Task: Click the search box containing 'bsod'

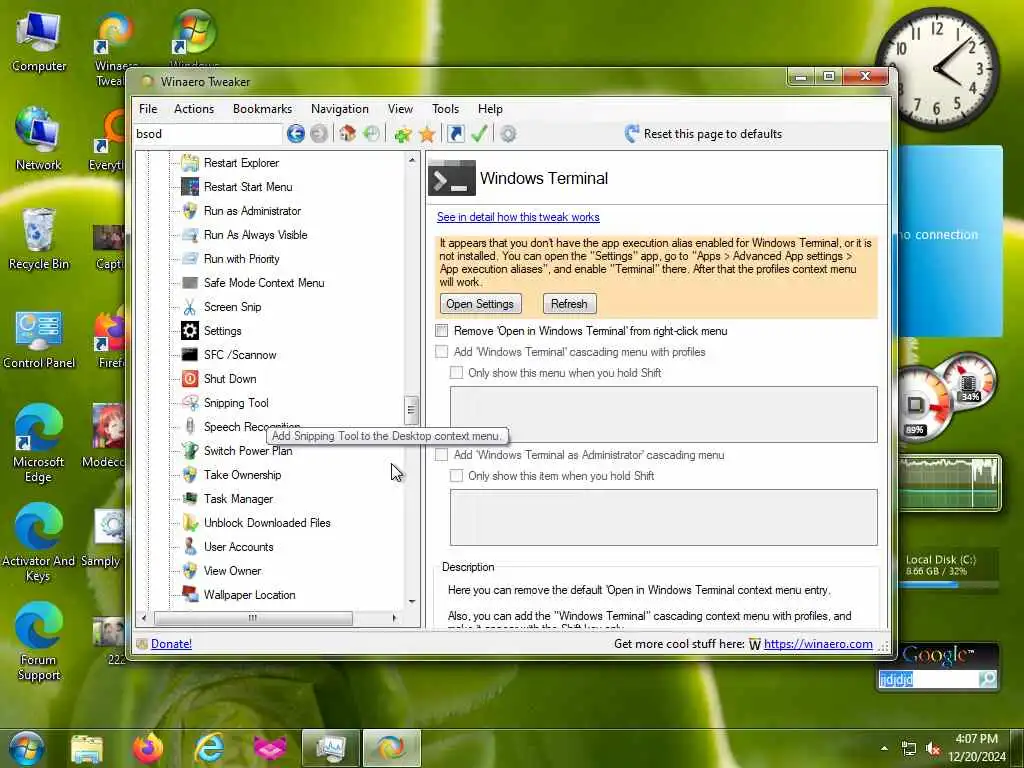Action: pos(208,134)
